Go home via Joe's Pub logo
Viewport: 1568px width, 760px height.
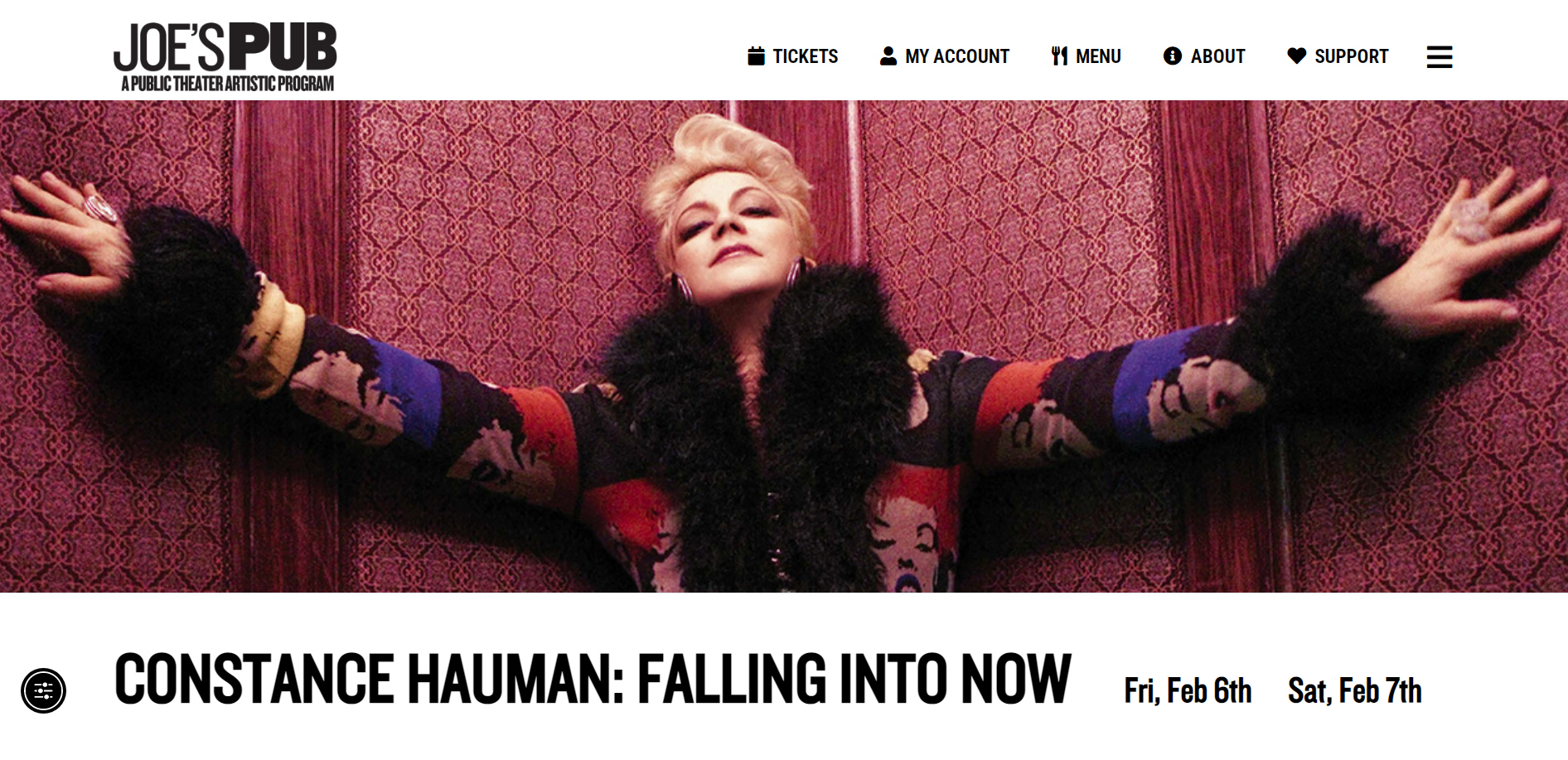(x=225, y=56)
